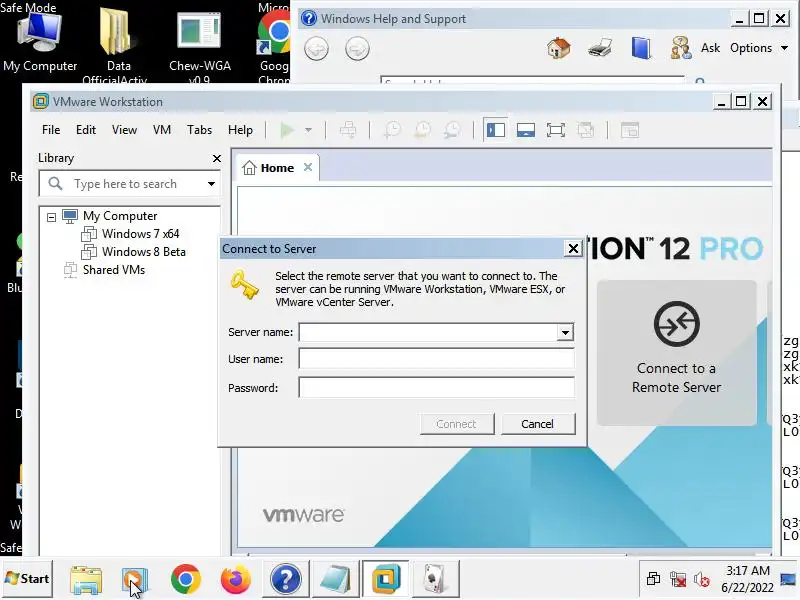Viewport: 800px width, 600px height.
Task: Open the File menu in VMware Workstation
Action: [51, 130]
